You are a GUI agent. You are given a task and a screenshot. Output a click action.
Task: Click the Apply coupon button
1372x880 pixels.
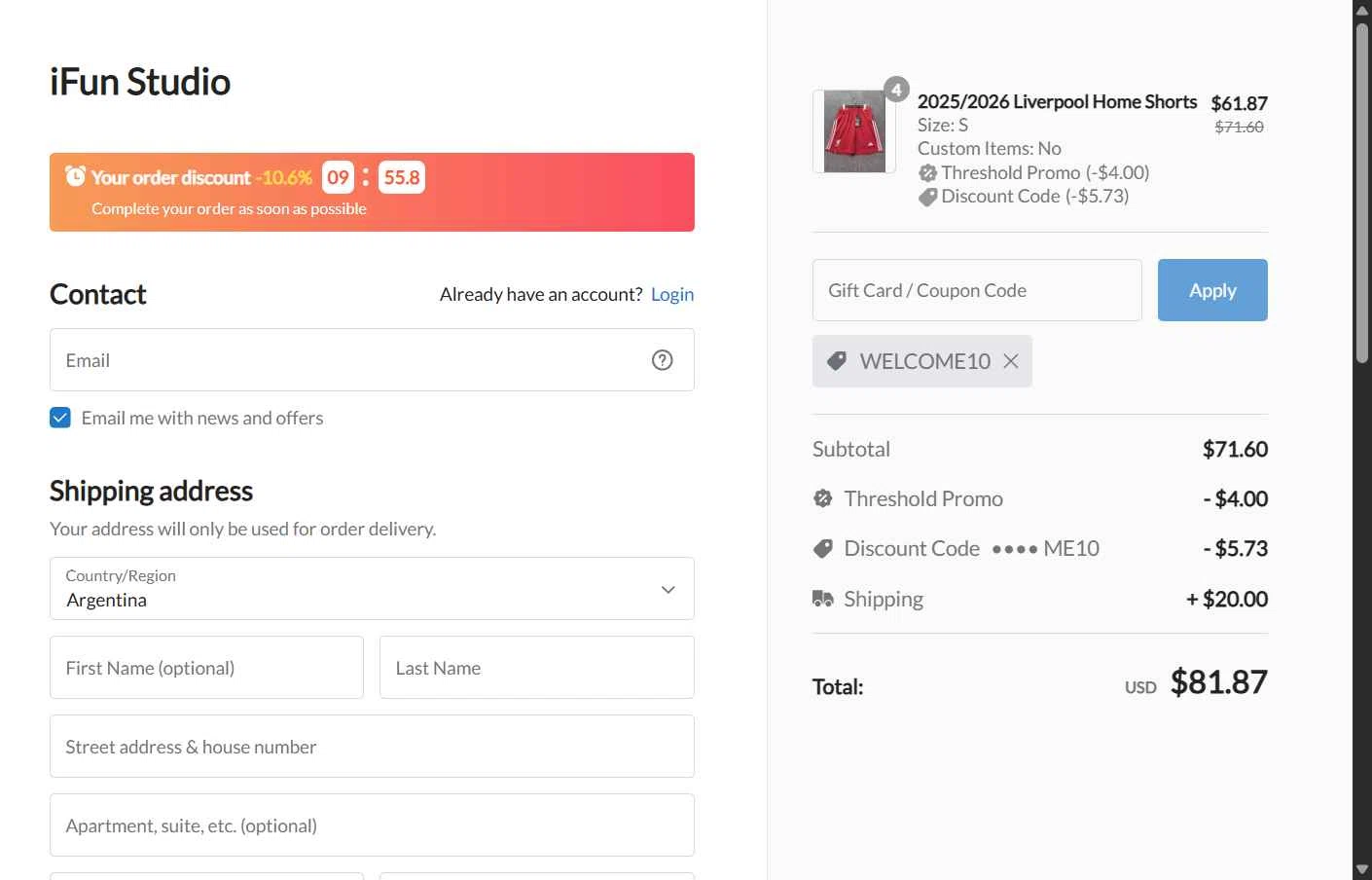(x=1212, y=290)
